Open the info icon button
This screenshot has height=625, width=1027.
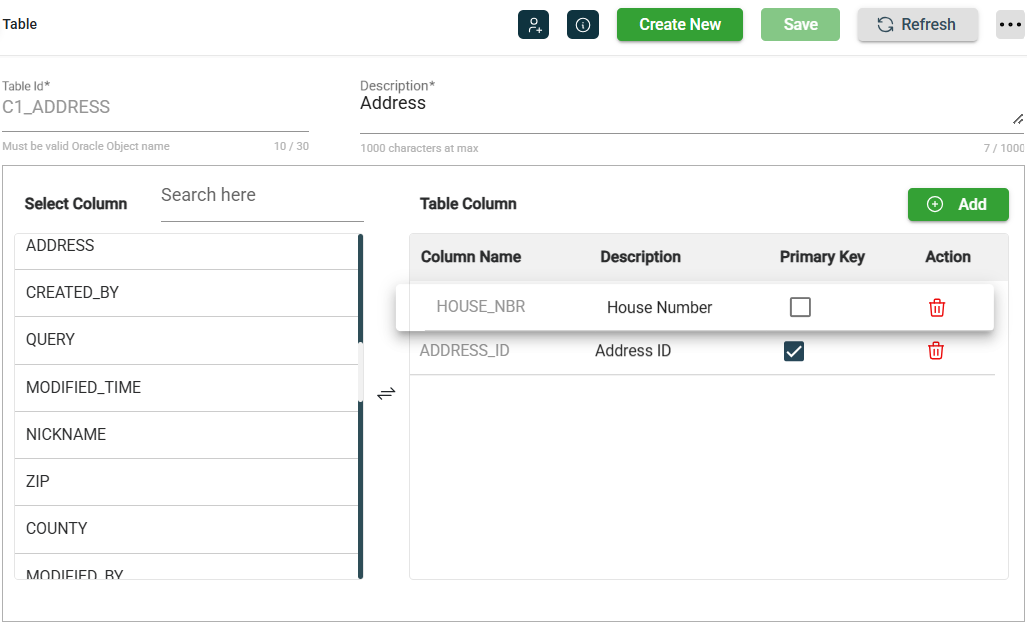[x=582, y=25]
